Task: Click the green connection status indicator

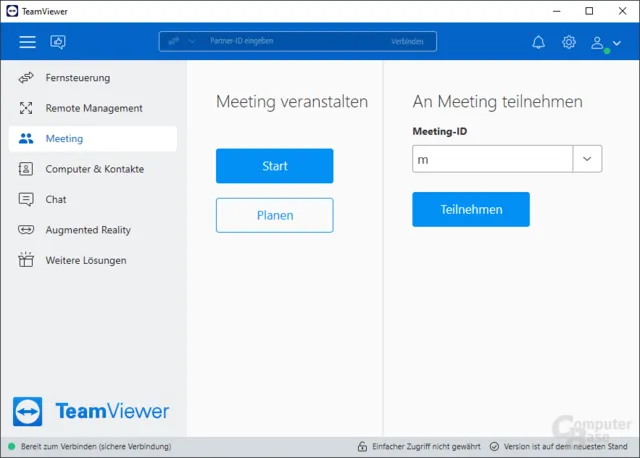Action: click(x=12, y=446)
